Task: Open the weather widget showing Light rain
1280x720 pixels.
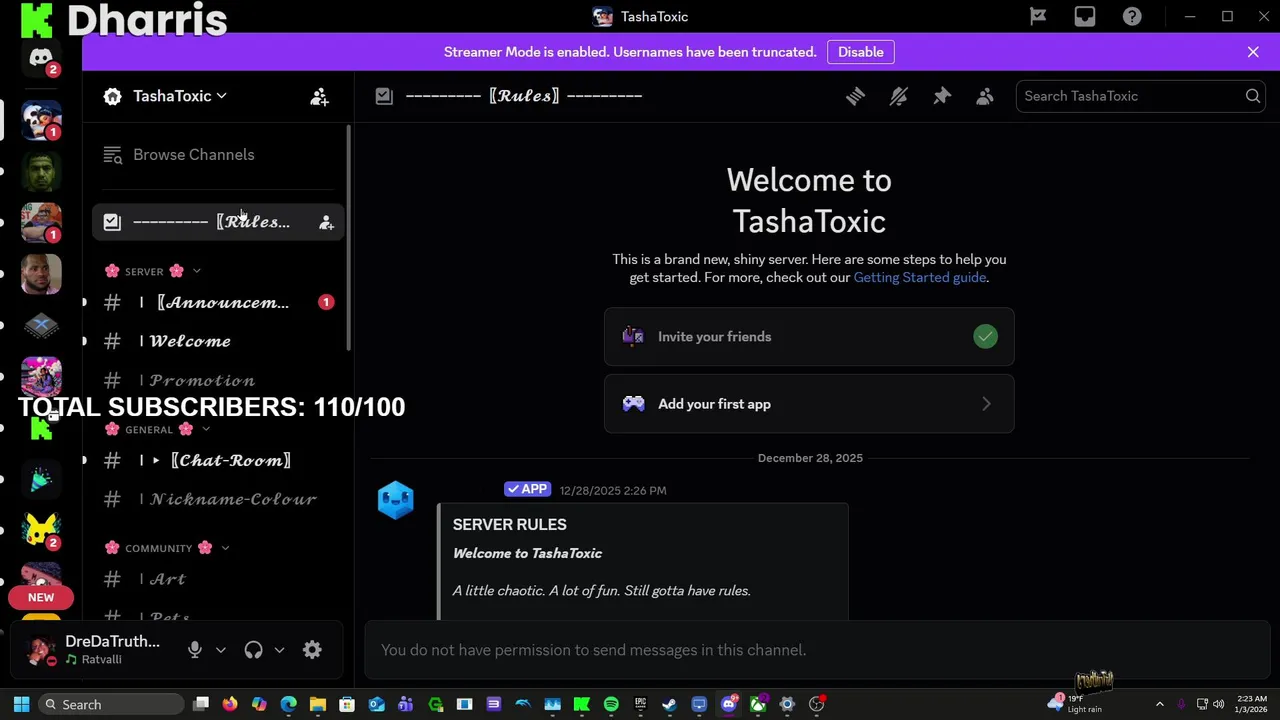Action: click(x=1076, y=704)
